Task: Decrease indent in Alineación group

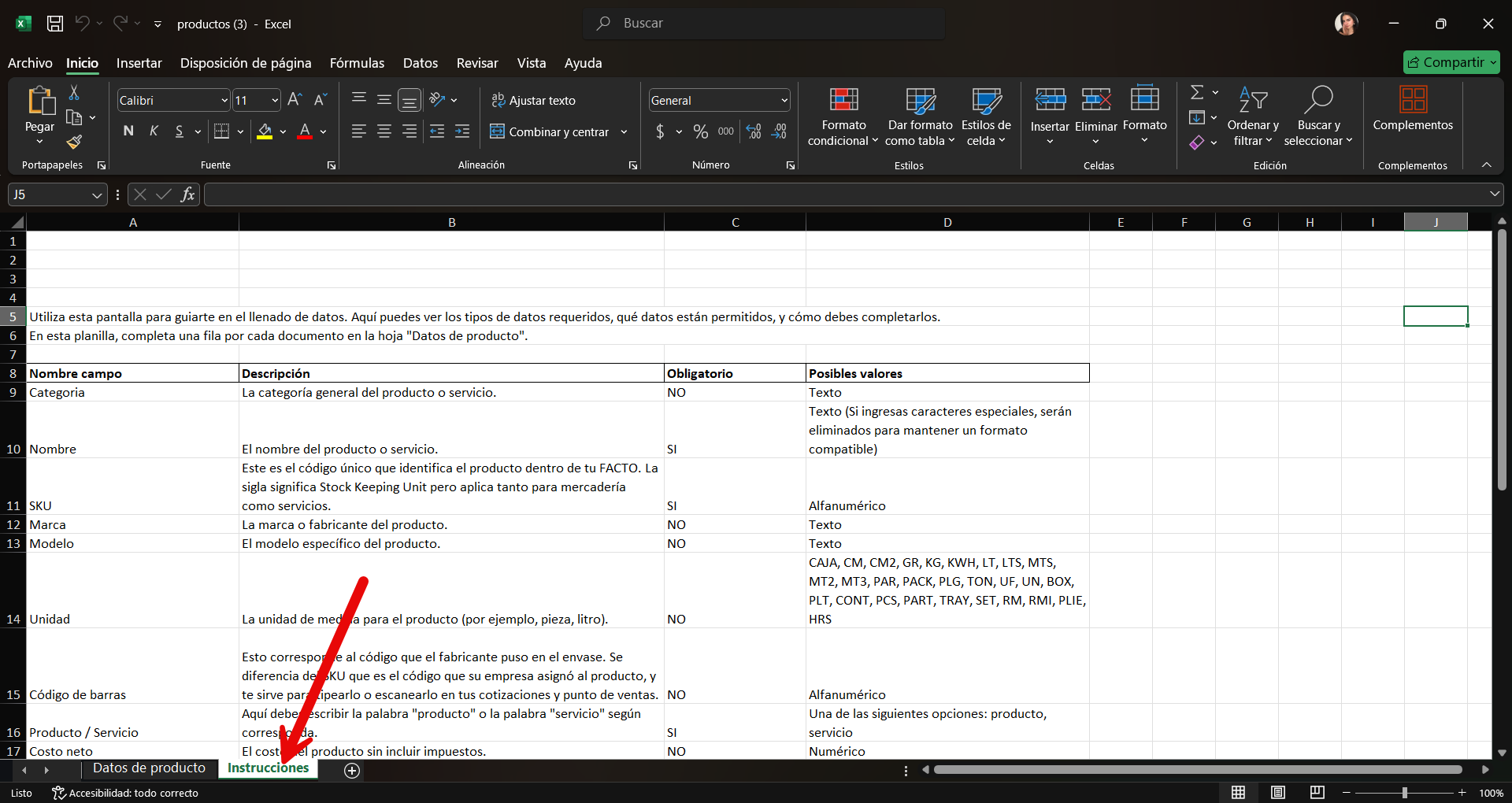Action: [438, 131]
